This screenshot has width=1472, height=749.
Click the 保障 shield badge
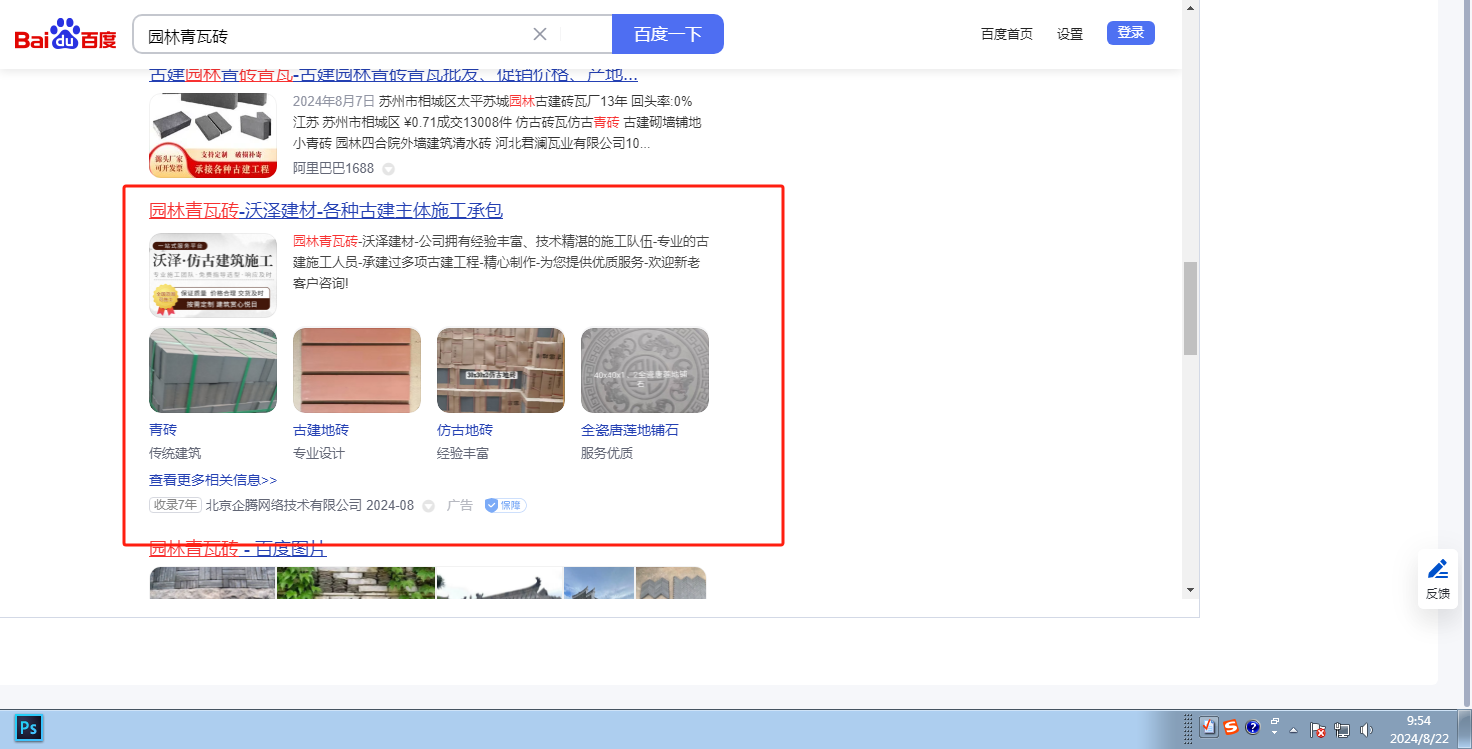click(x=506, y=505)
